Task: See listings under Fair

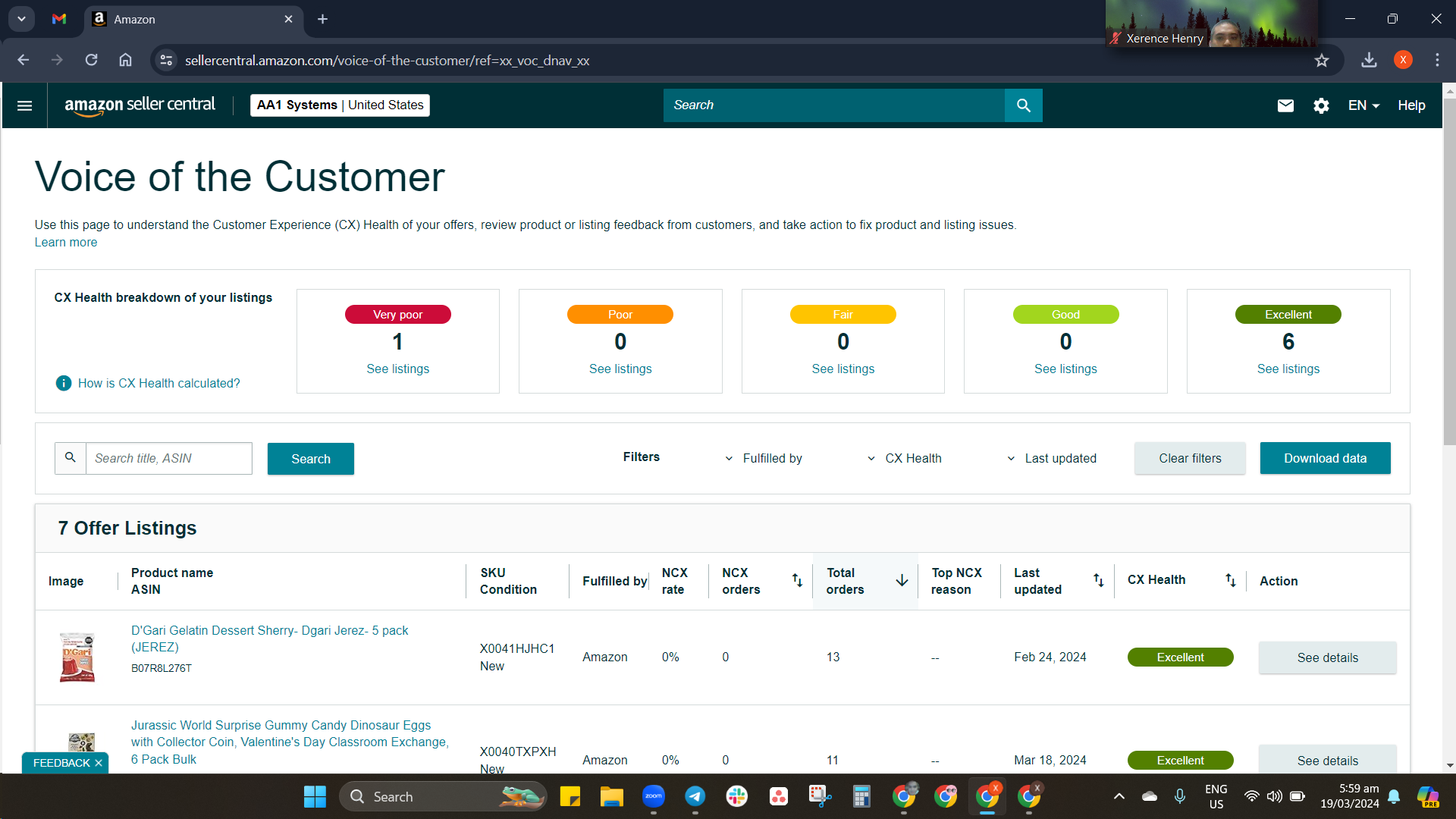Action: [843, 369]
